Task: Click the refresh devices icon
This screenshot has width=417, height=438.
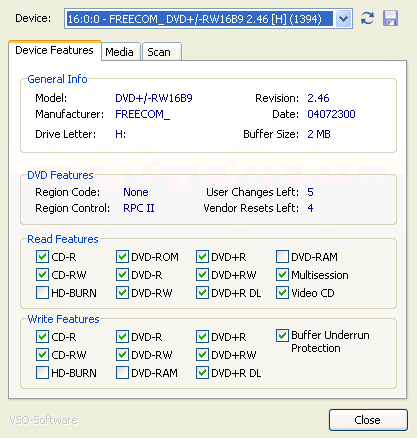Action: (367, 18)
